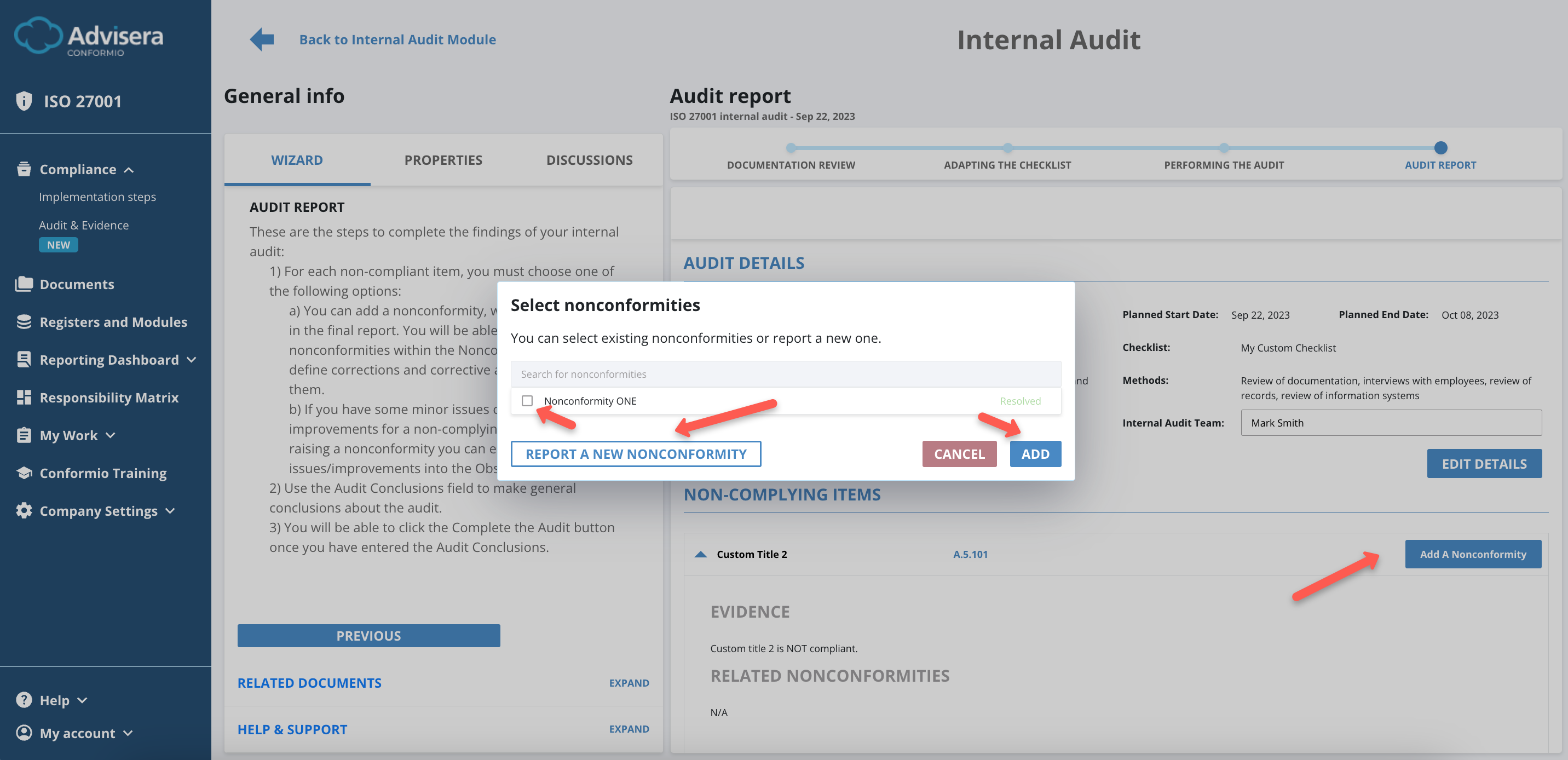Click the My account avatar icon
The width and height of the screenshot is (1568, 760).
coord(24,733)
